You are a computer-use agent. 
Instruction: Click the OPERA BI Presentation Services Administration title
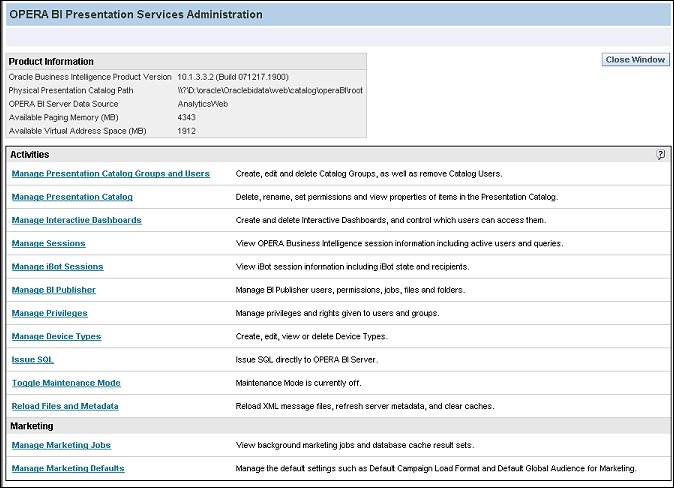coord(136,15)
